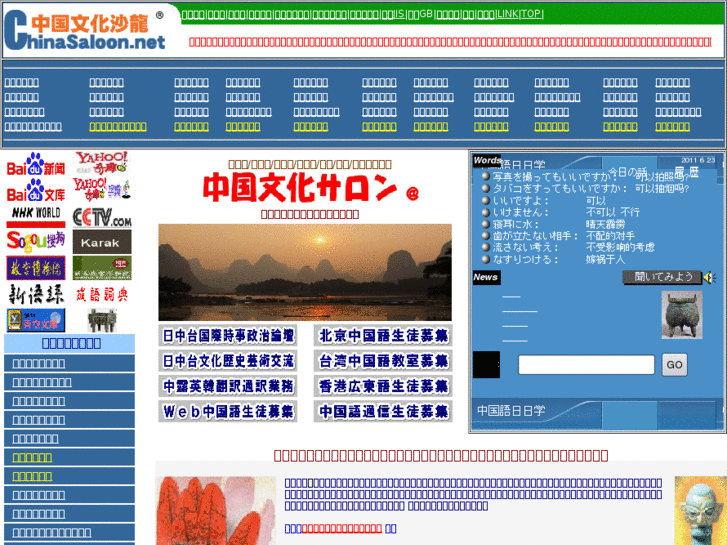Click the black square left of search box
This screenshot has width=727, height=545.
click(486, 365)
